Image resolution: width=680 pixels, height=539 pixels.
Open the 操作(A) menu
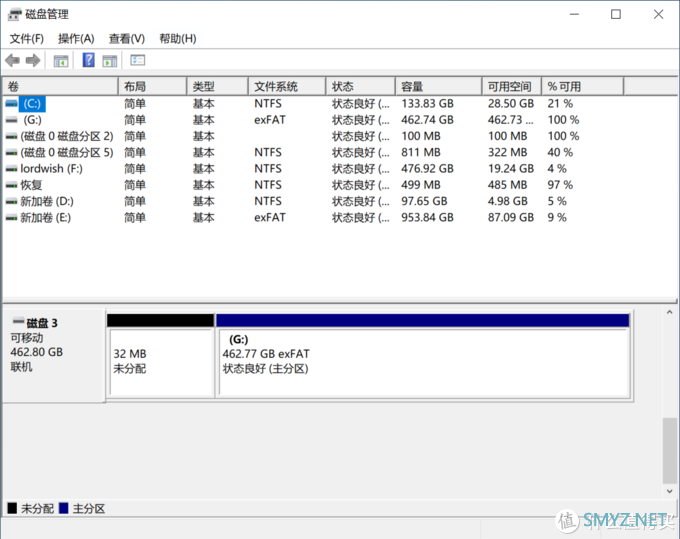click(x=76, y=39)
